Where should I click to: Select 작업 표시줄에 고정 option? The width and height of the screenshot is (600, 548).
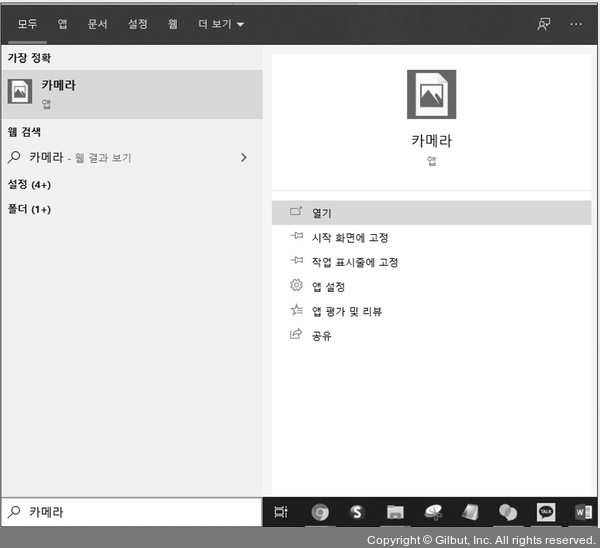pos(354,262)
